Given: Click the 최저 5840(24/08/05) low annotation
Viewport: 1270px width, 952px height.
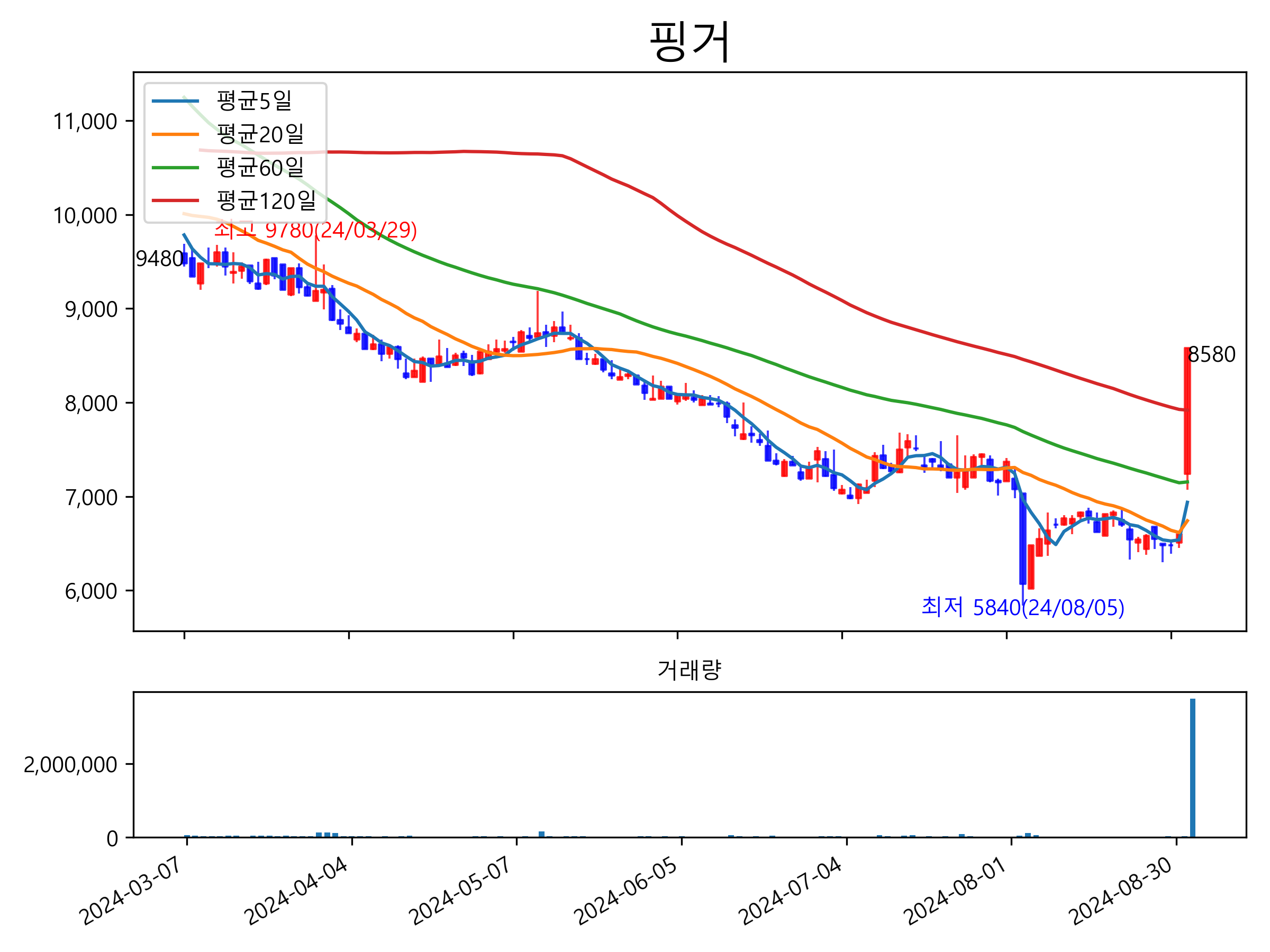Looking at the screenshot, I should pyautogui.click(x=1022, y=608).
